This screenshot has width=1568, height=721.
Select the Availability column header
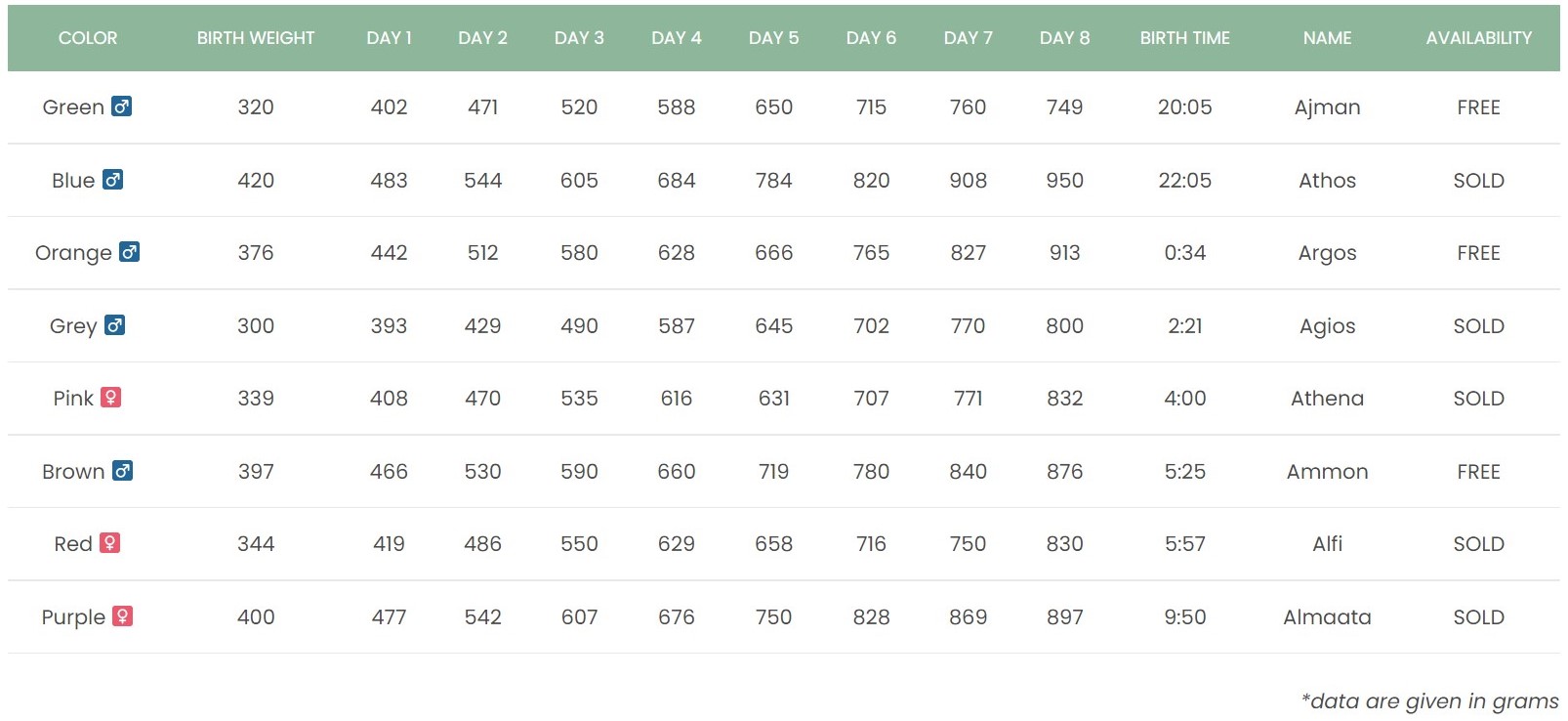click(x=1478, y=38)
